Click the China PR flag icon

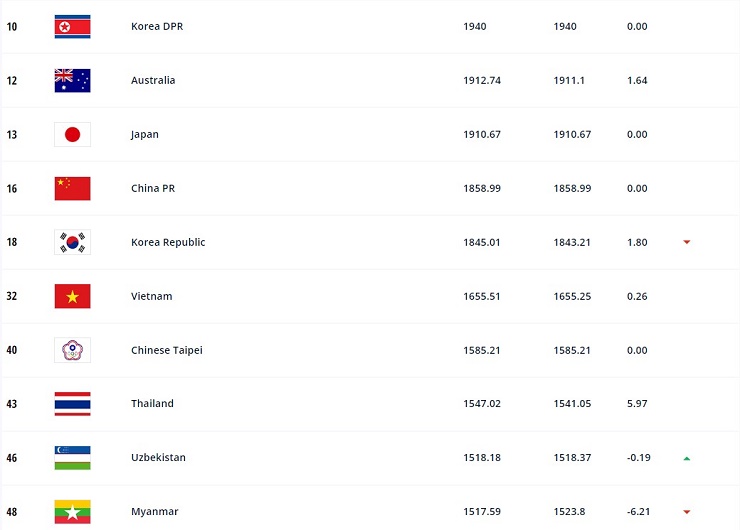point(72,188)
